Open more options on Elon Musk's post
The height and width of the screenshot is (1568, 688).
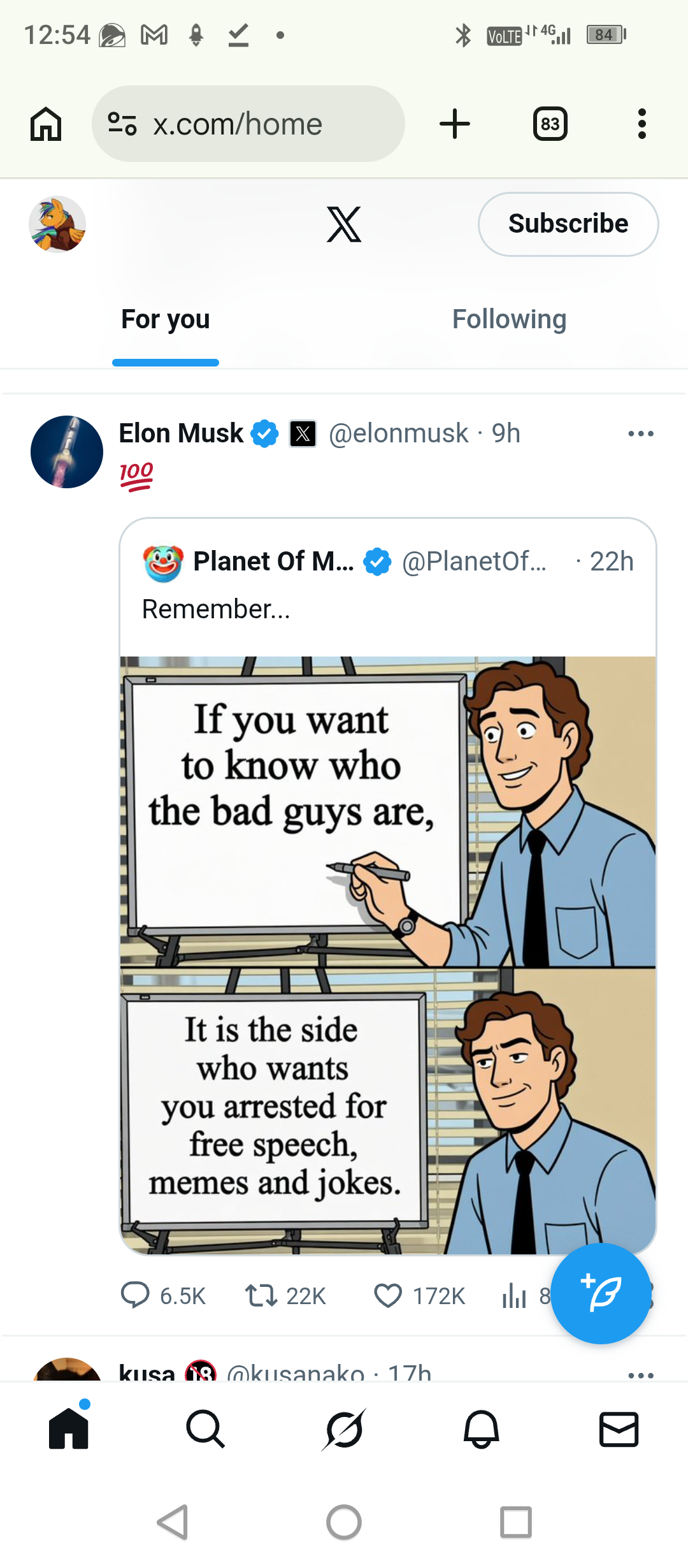tap(640, 433)
